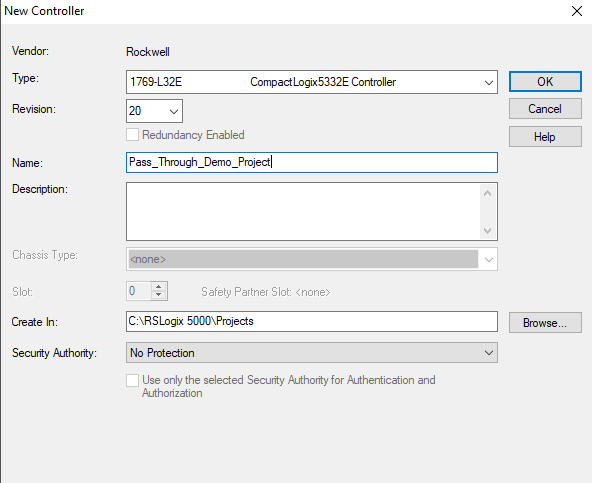Viewport: 592px width, 483px height.
Task: Open the Chassis Type dropdown arrow
Action: click(489, 259)
